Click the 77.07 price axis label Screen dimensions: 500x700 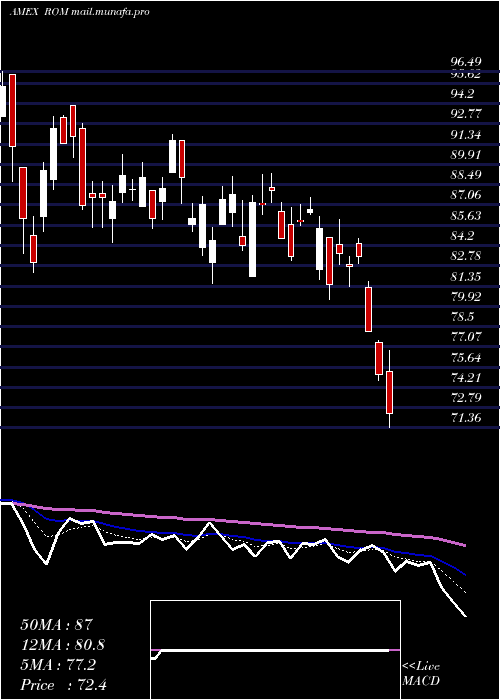click(466, 337)
